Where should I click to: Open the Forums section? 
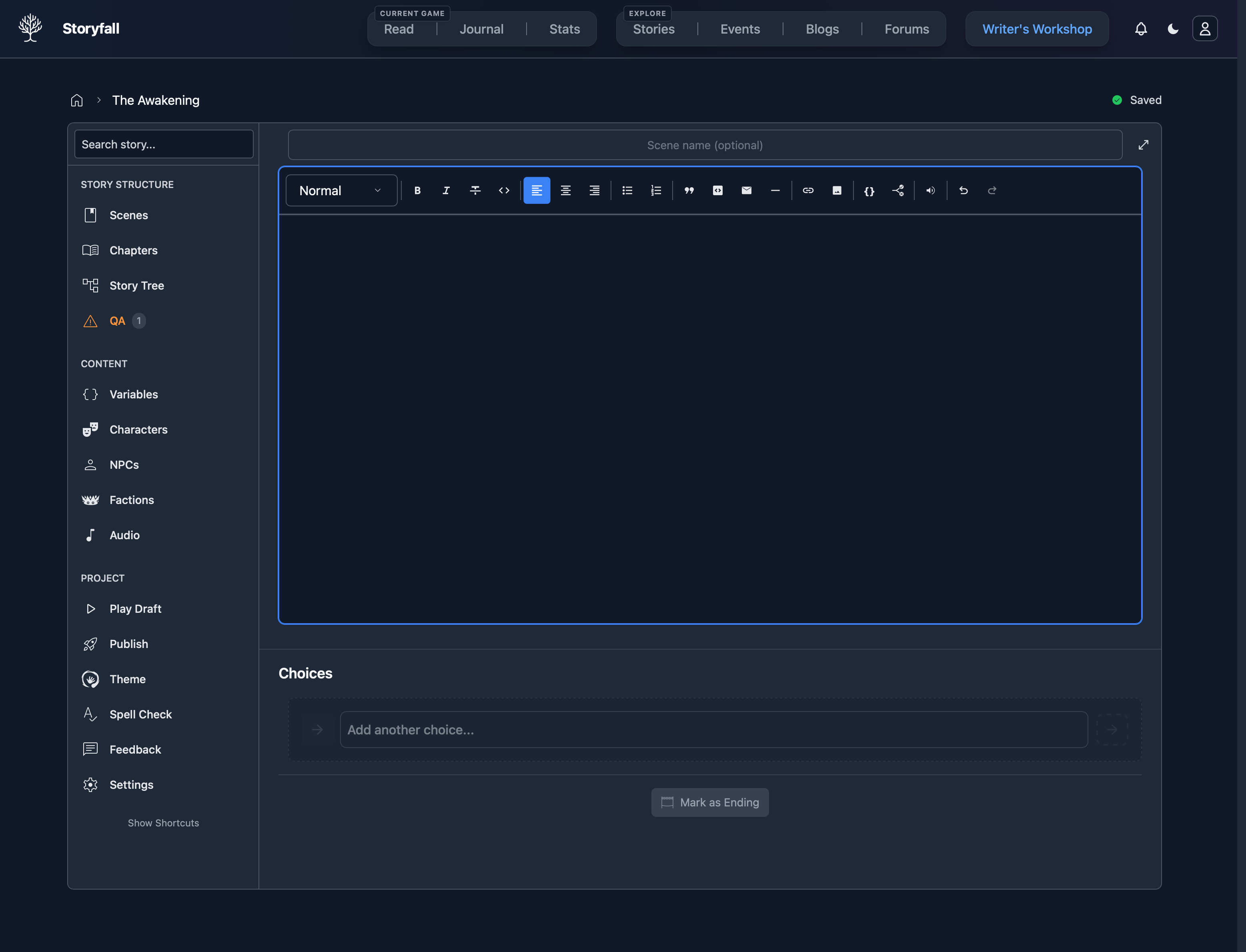click(x=906, y=29)
